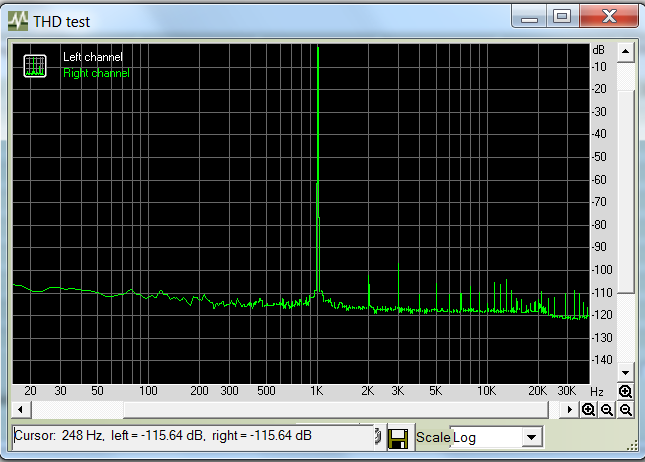Click the "2K" frequency axis label

tap(368, 391)
